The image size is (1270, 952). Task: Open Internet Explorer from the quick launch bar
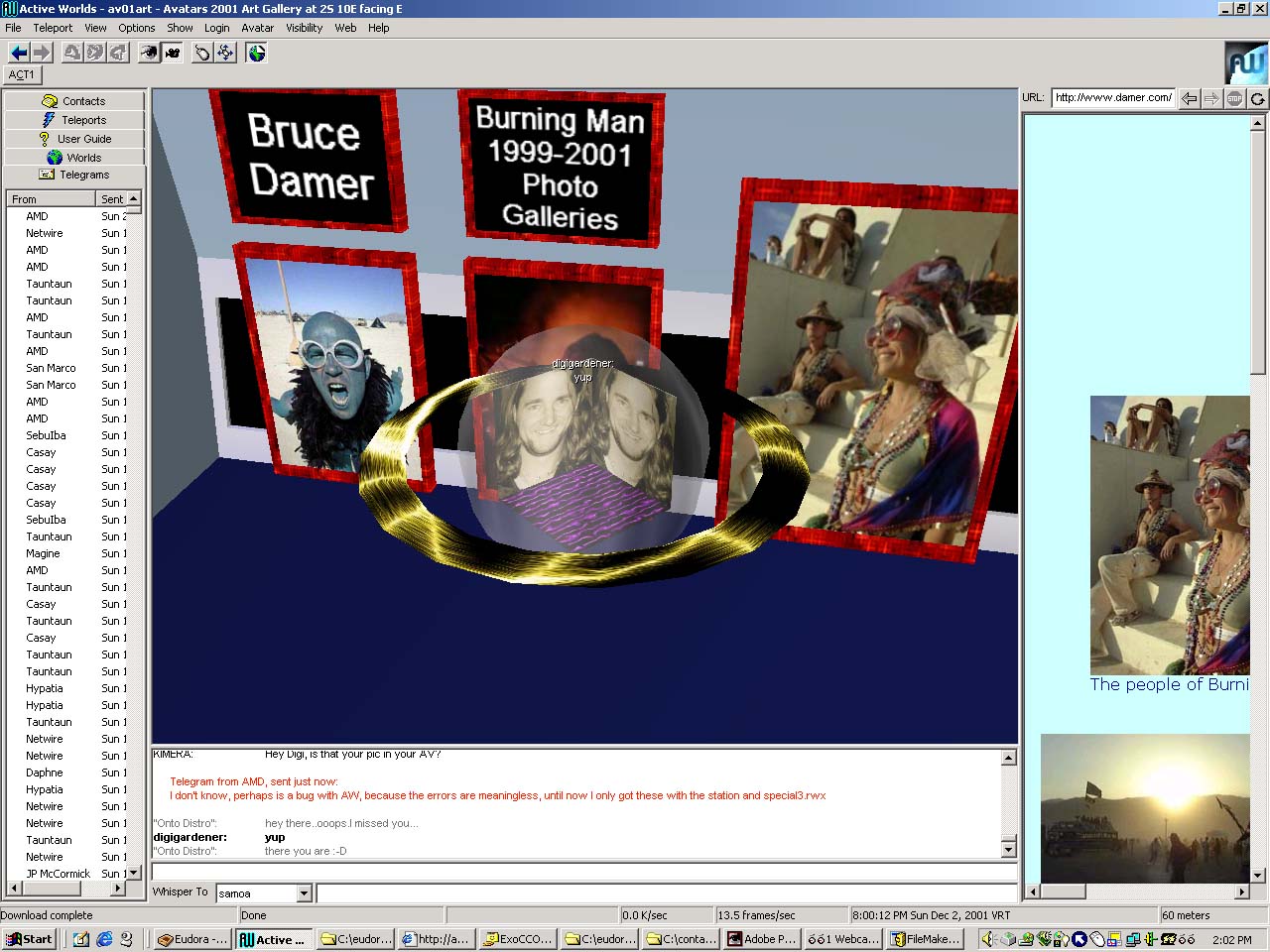[104, 939]
